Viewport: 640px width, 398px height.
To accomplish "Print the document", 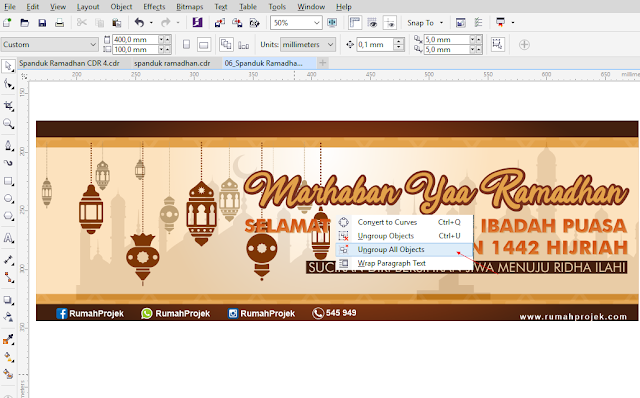I will point(60,23).
